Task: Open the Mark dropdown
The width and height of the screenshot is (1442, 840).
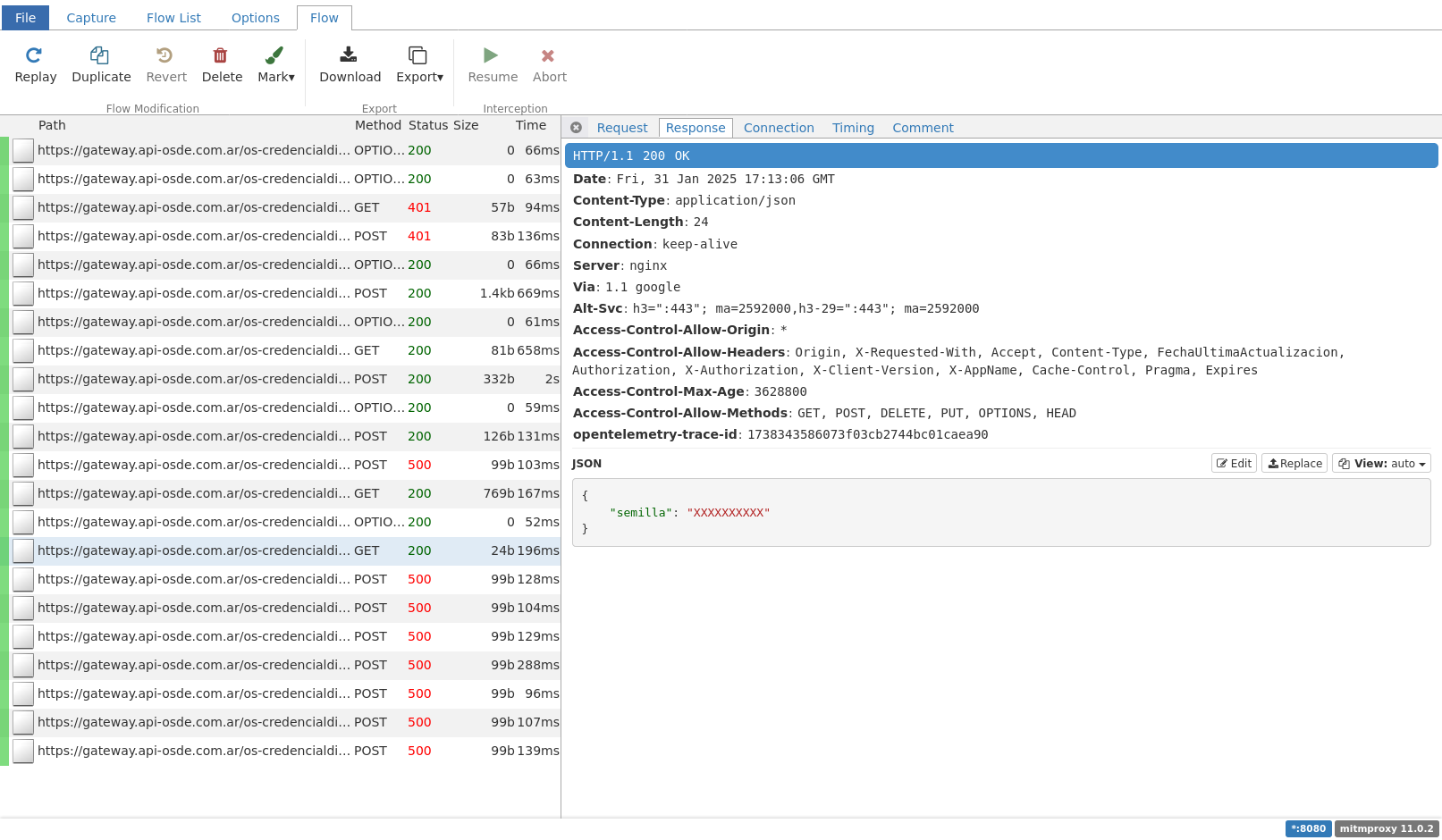Action: pyautogui.click(x=276, y=65)
